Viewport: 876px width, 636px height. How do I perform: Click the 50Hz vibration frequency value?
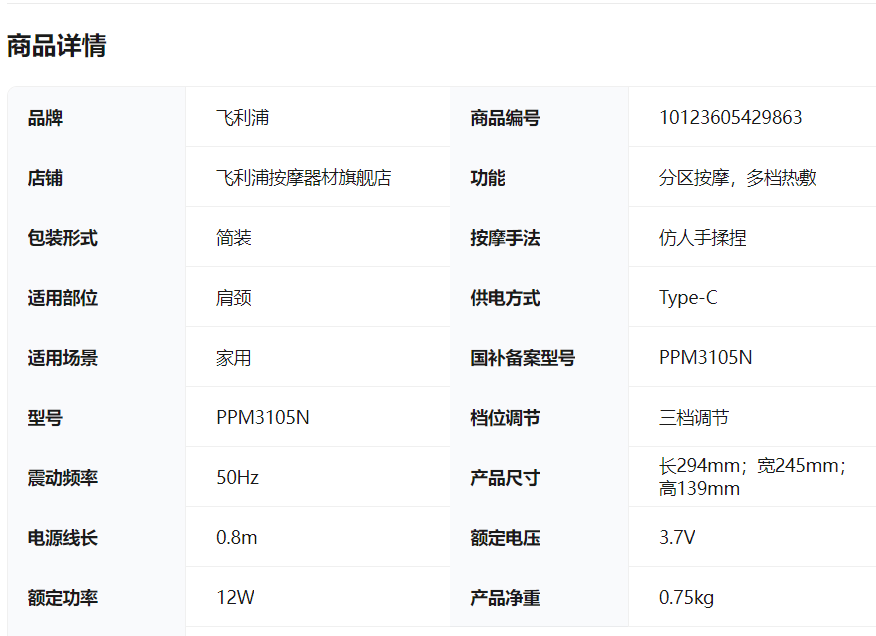pyautogui.click(x=237, y=478)
